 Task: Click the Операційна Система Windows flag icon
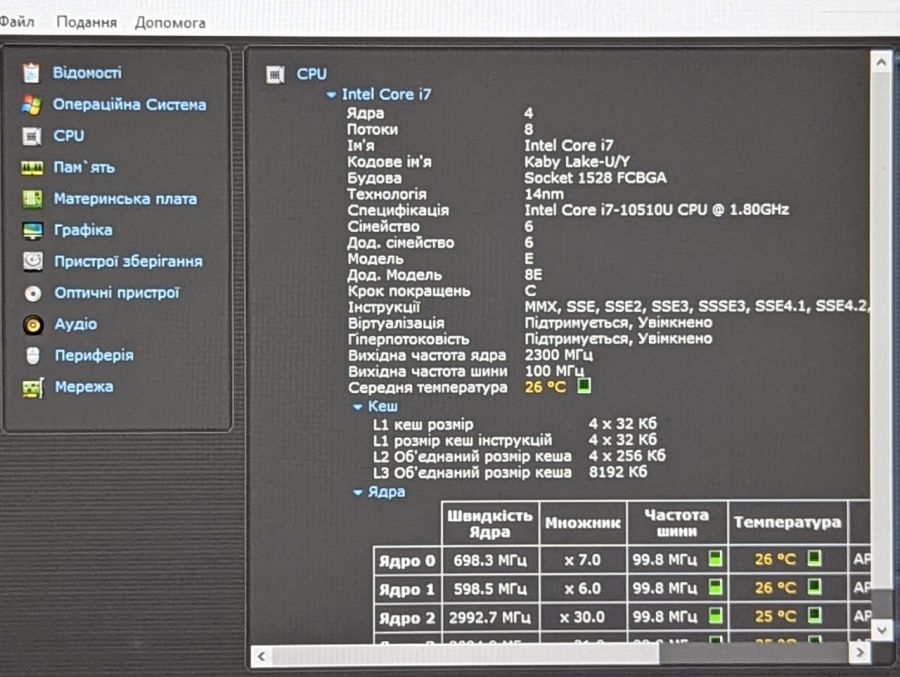[x=32, y=105]
